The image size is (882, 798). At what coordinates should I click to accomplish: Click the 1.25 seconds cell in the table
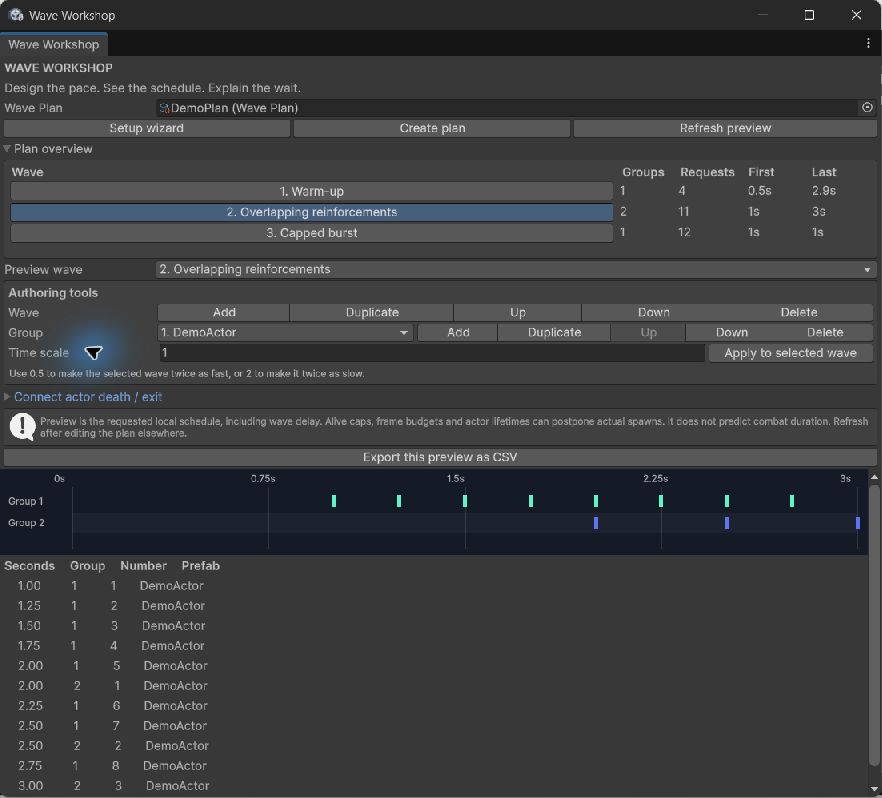[x=29, y=606]
